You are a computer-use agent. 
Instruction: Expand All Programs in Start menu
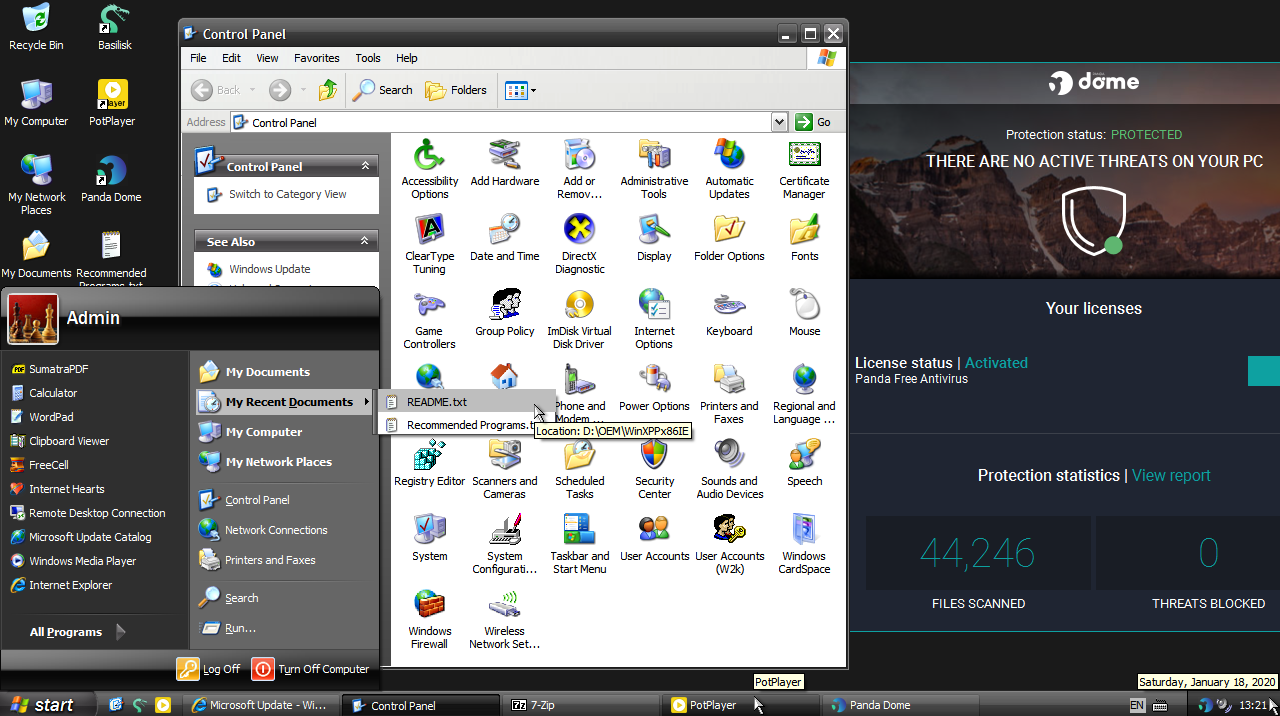tap(77, 632)
